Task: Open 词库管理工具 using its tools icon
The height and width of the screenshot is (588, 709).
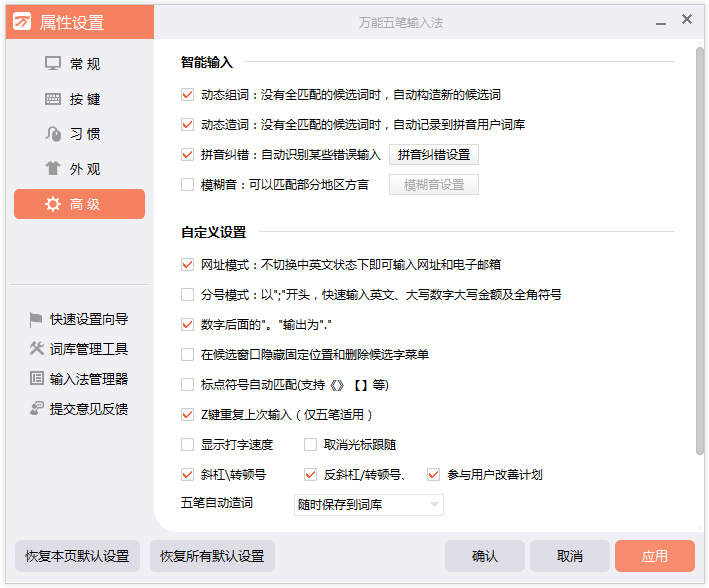Action: click(37, 349)
